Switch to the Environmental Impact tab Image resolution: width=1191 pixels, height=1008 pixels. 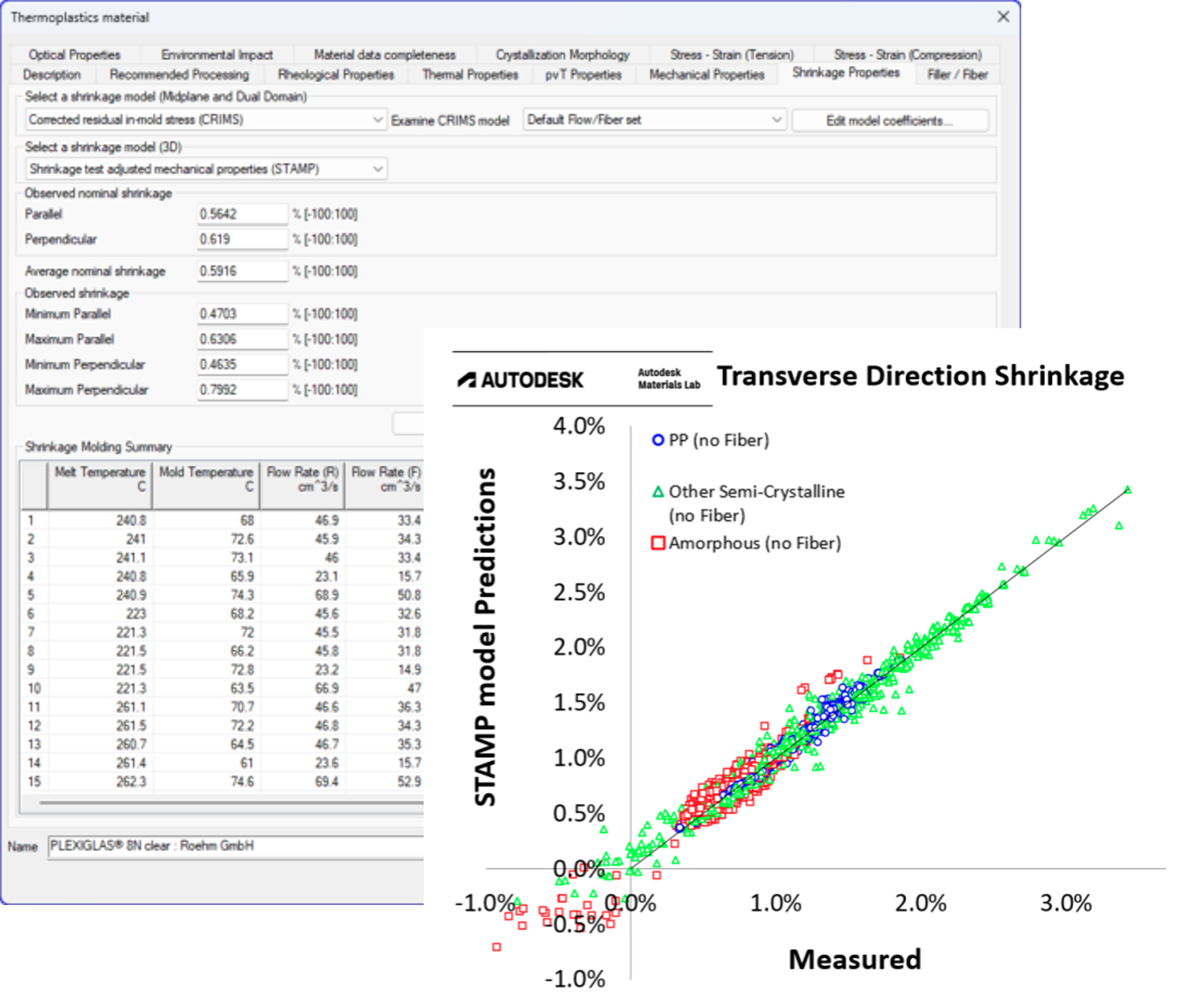216,55
